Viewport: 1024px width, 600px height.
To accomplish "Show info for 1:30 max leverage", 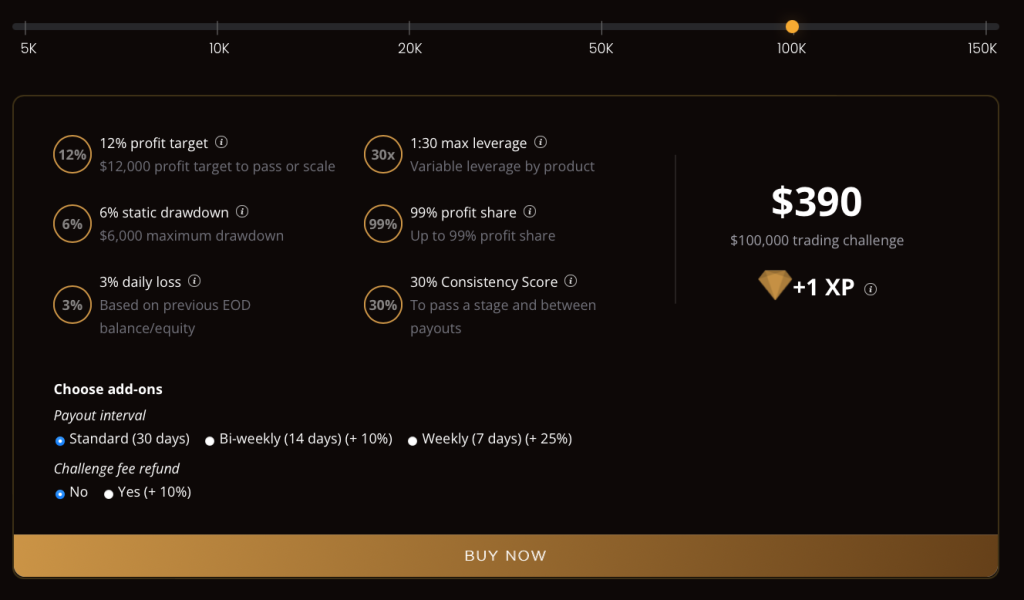I will tap(540, 142).
